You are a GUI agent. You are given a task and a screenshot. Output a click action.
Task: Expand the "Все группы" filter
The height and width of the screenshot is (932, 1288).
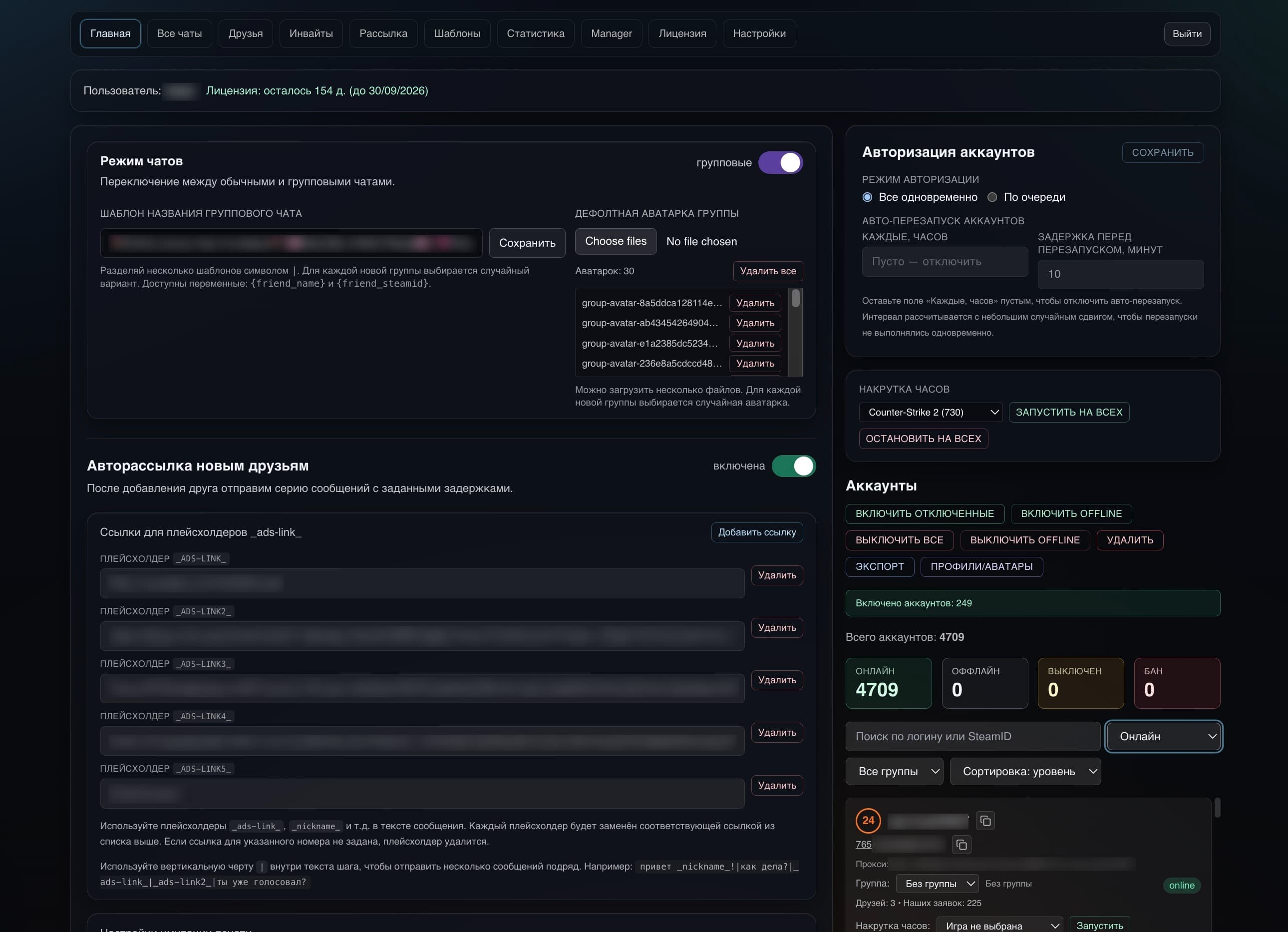click(x=894, y=771)
